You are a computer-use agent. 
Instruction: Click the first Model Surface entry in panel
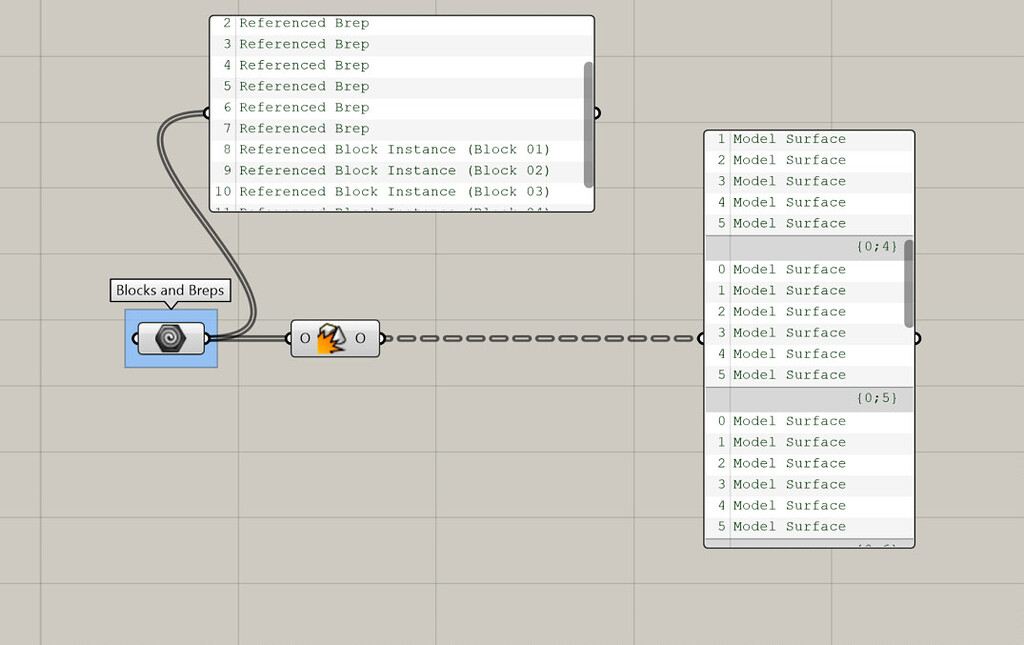(x=790, y=138)
